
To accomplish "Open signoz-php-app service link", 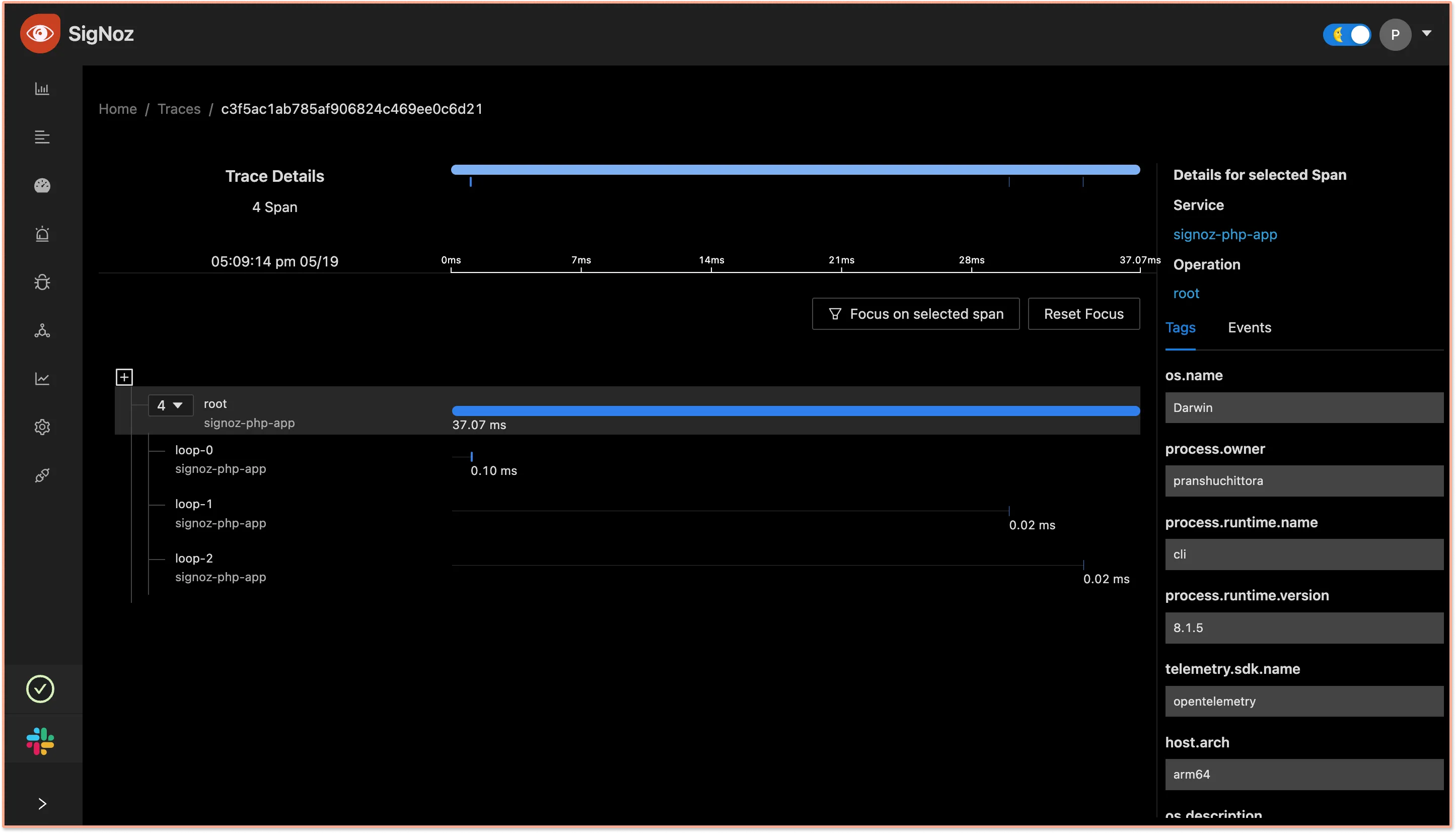I will 1225,235.
